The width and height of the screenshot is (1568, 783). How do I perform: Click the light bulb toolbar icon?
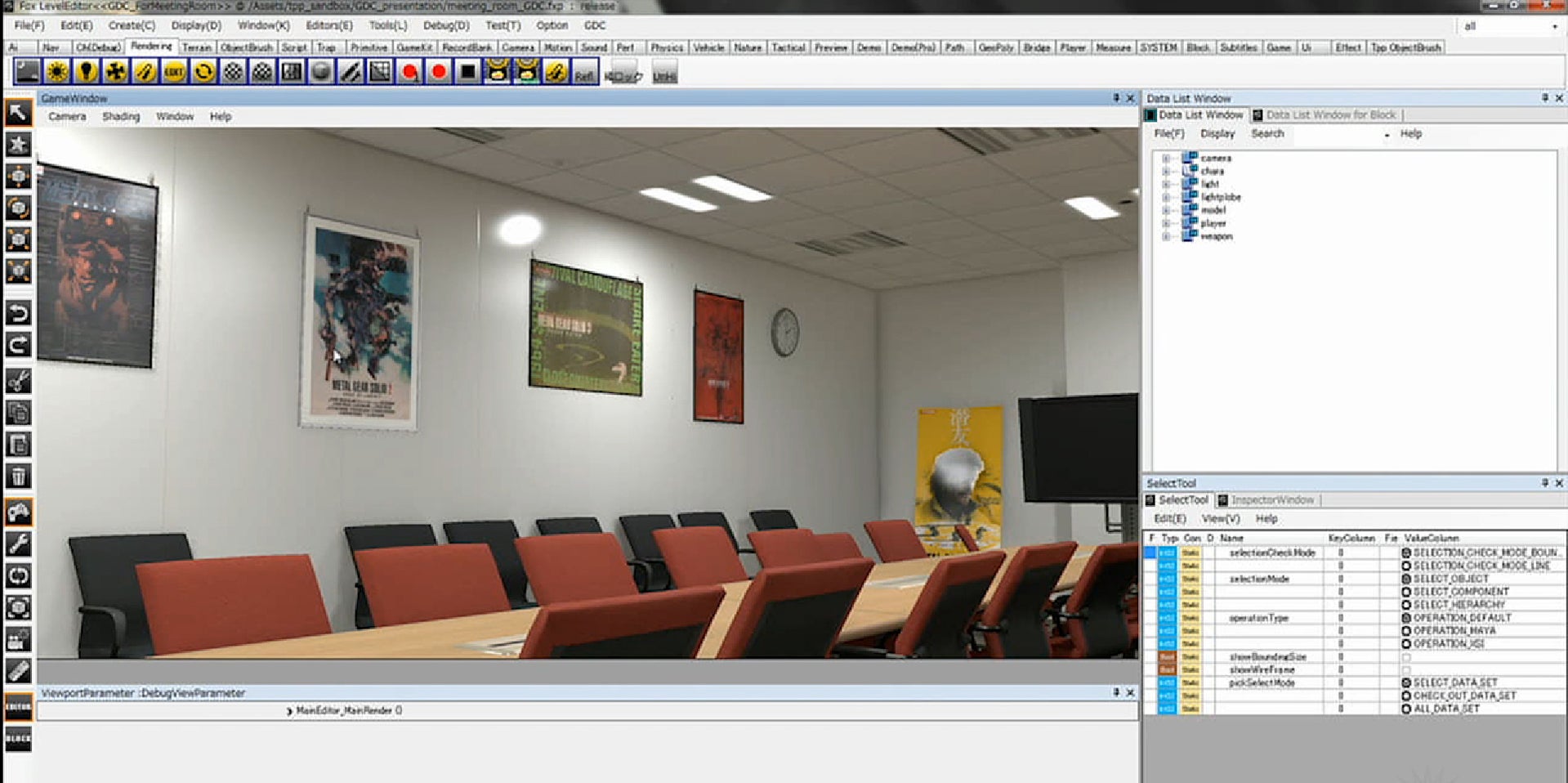click(x=86, y=73)
